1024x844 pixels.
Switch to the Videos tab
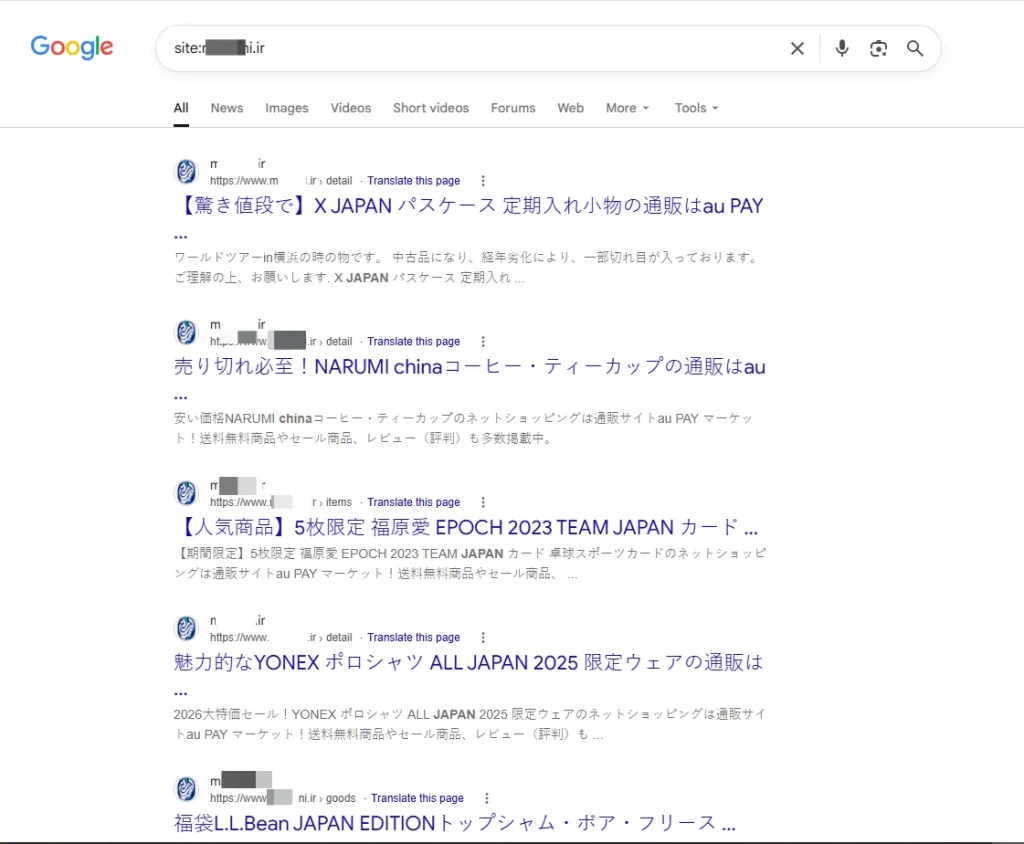point(351,108)
